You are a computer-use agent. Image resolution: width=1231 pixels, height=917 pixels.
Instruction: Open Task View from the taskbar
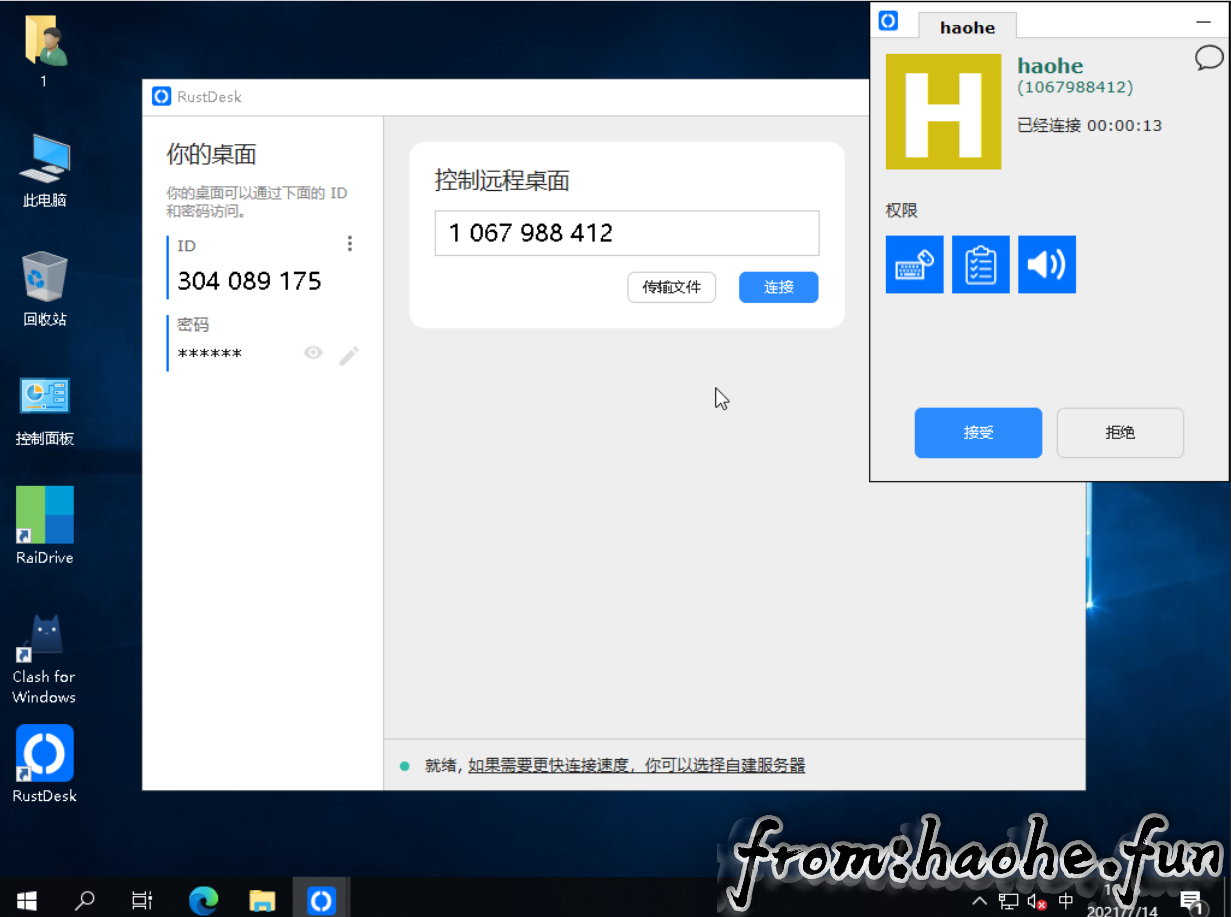click(x=142, y=900)
